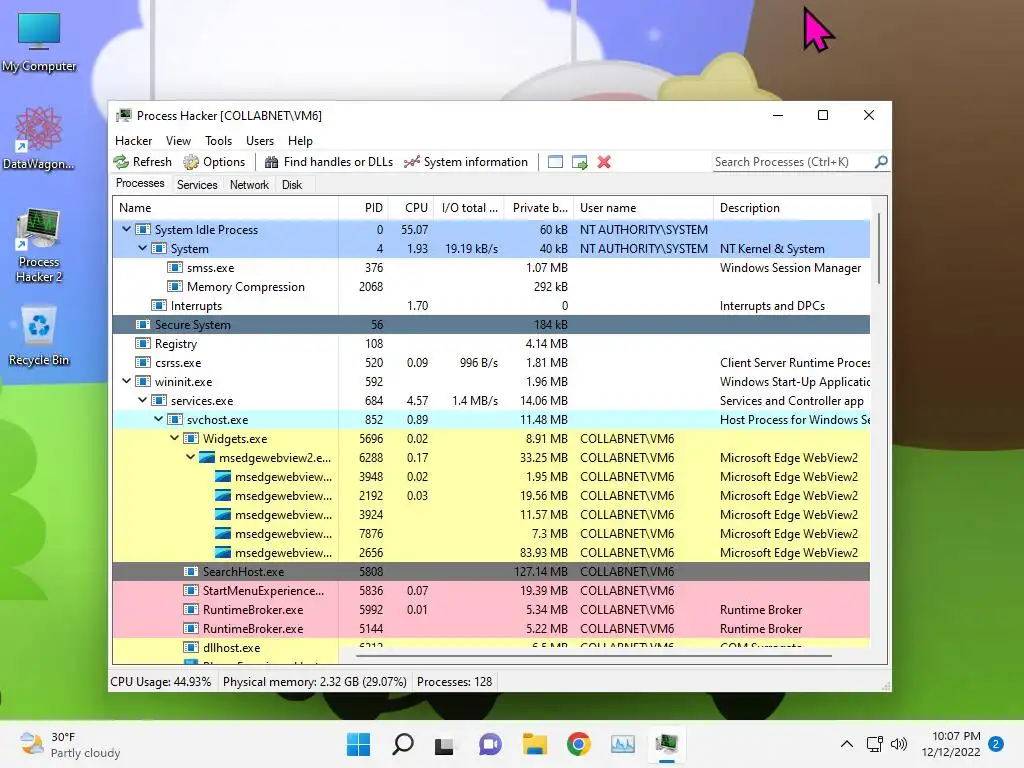Click the My Computer desktop icon
The height and width of the screenshot is (768, 1024).
39,42
